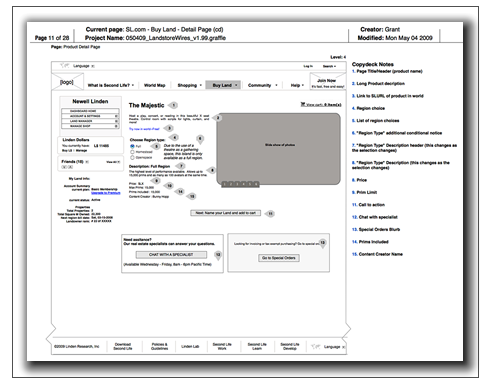Click the logo placeholder in the site header

[67, 82]
